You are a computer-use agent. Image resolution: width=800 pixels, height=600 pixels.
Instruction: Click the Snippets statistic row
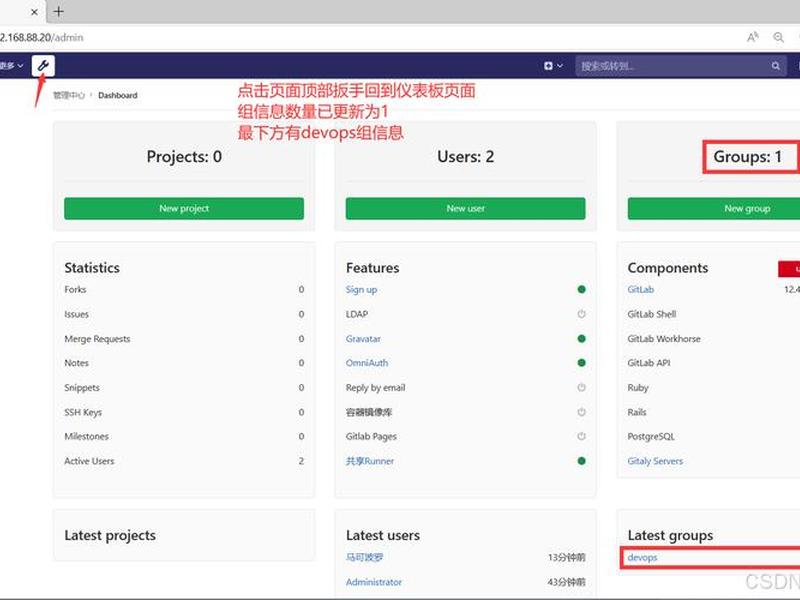[184, 387]
